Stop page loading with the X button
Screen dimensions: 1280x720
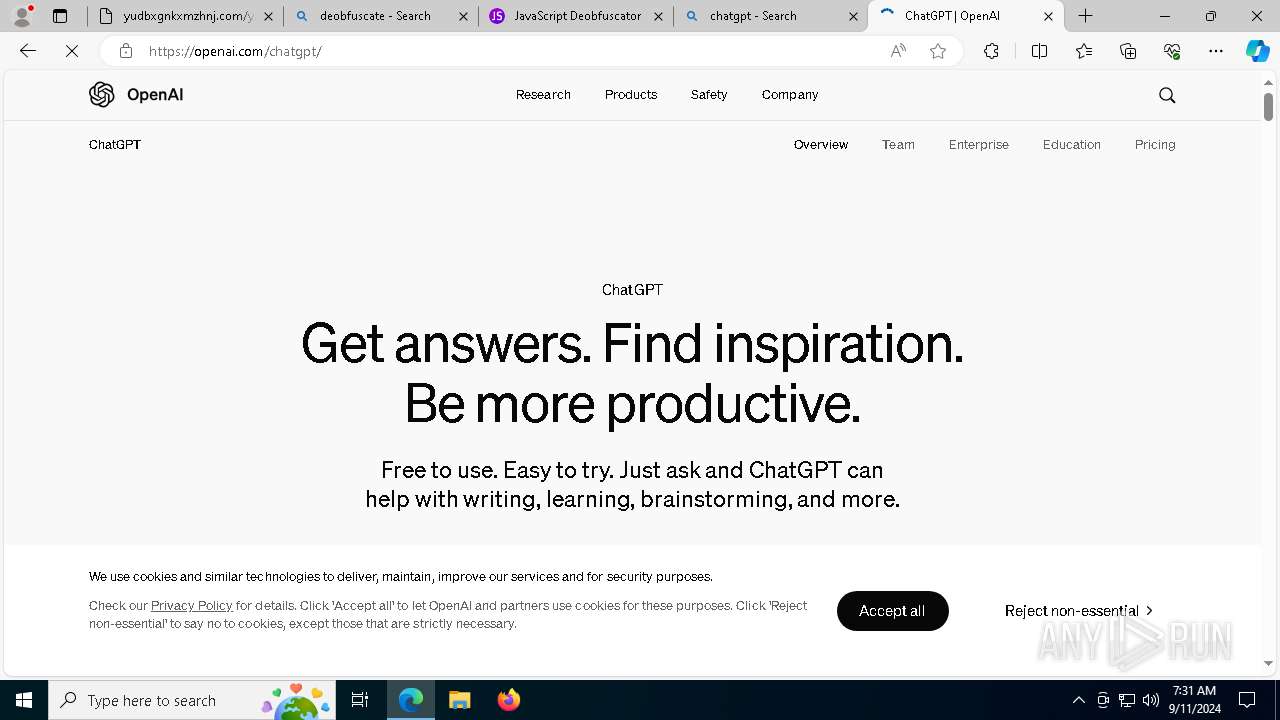tap(72, 51)
